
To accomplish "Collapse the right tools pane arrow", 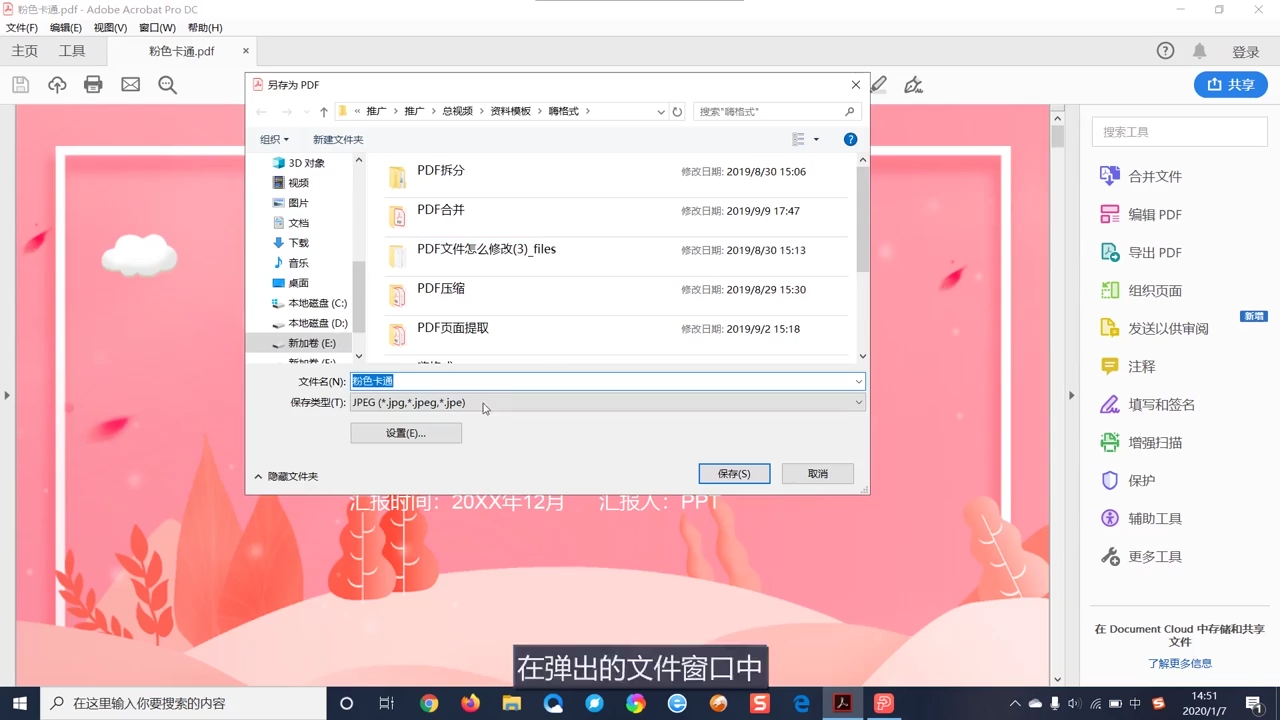I will [x=1071, y=395].
